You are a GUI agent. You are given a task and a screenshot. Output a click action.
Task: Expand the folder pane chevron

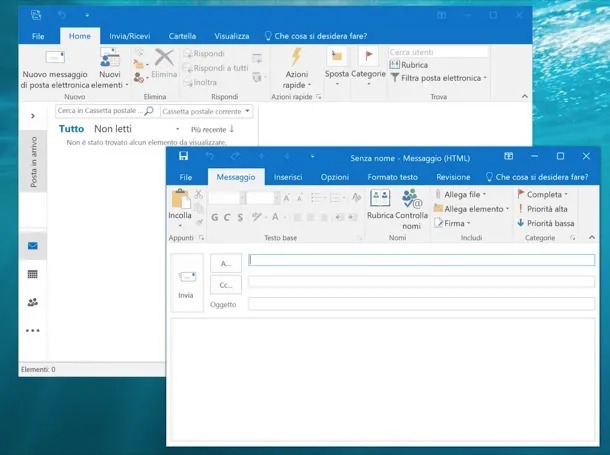pyautogui.click(x=33, y=116)
